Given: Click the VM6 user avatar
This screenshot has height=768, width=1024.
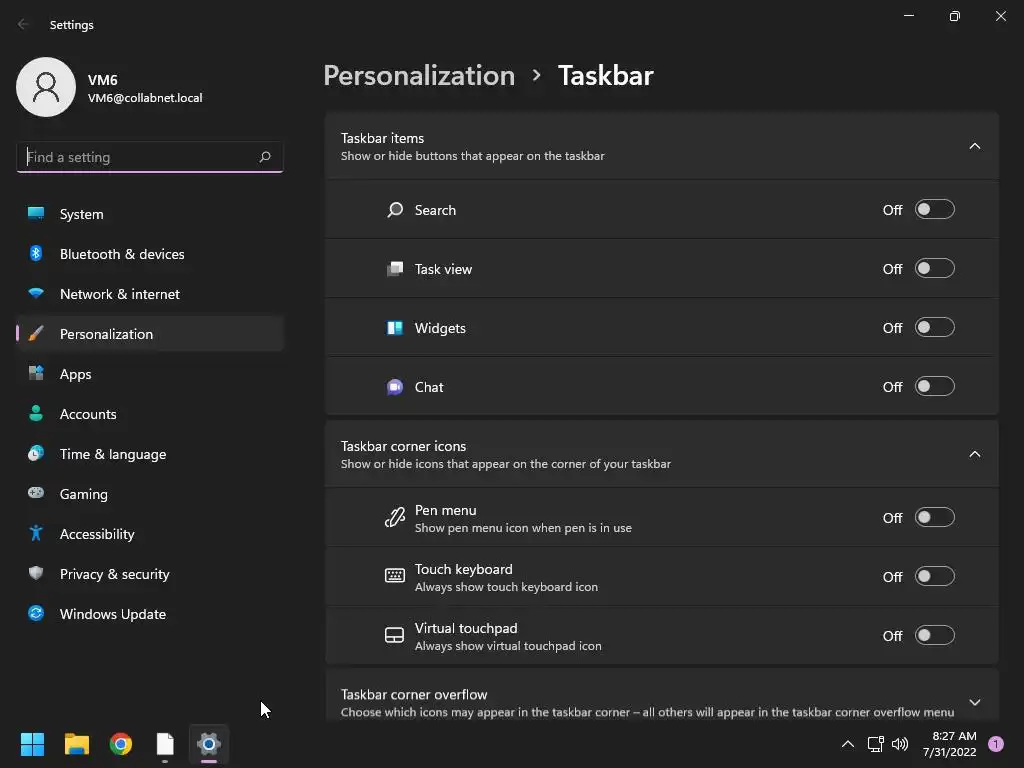Looking at the screenshot, I should (46, 87).
